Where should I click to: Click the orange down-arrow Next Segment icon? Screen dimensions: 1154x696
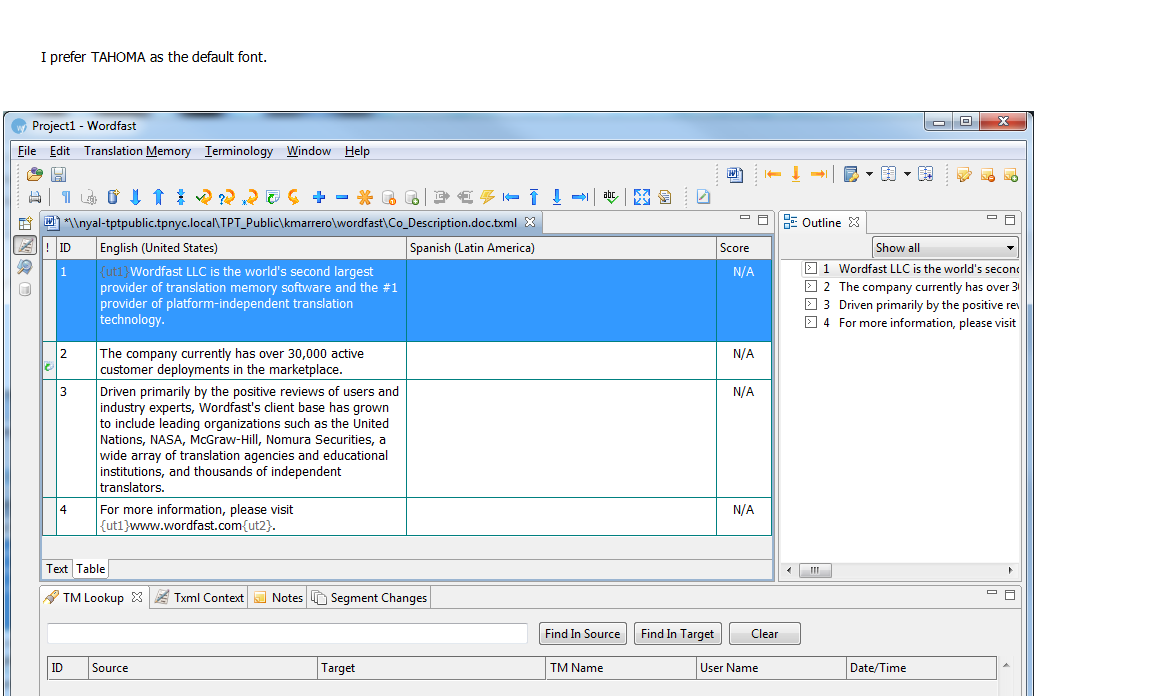pyautogui.click(x=795, y=174)
